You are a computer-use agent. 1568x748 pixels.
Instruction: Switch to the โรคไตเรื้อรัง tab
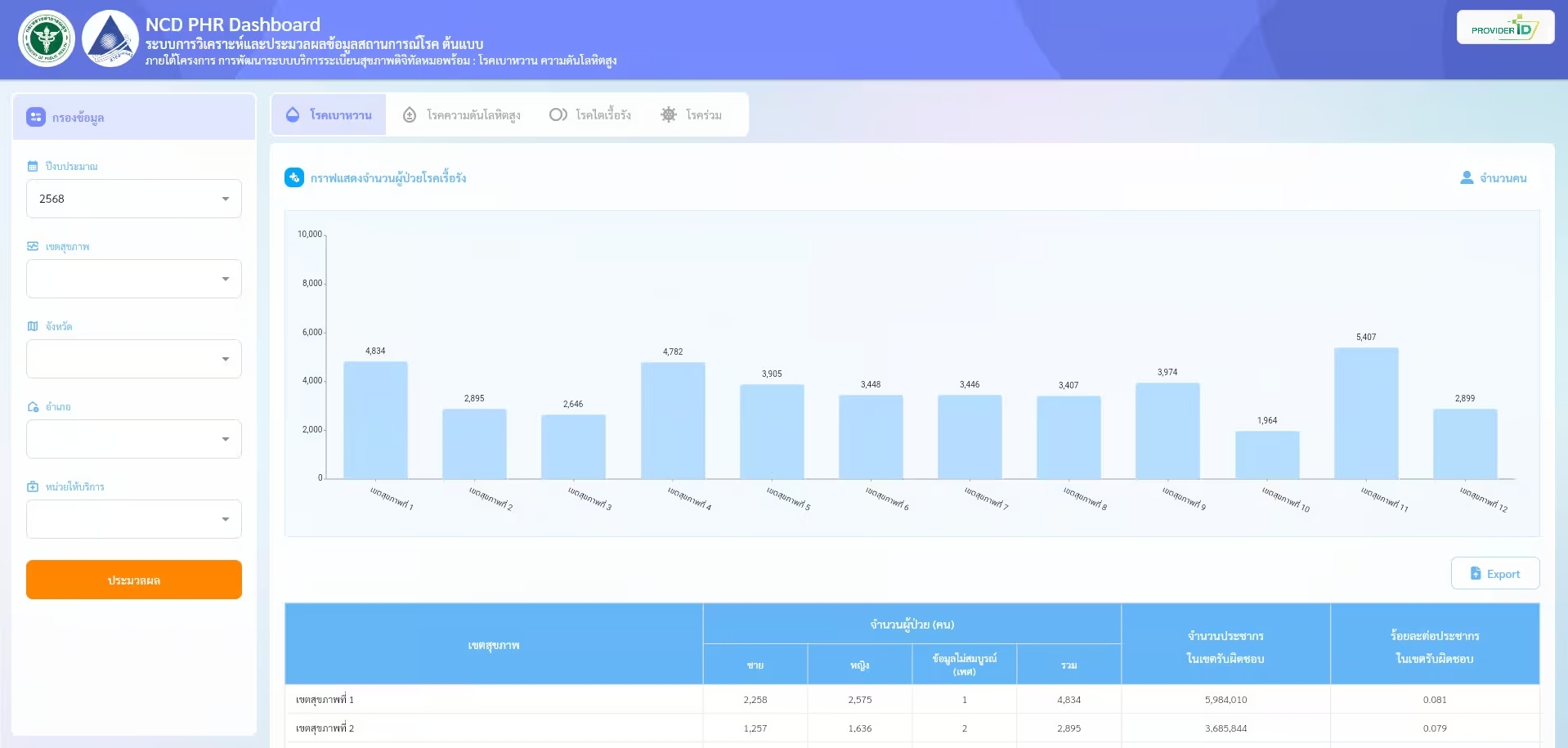pyautogui.click(x=591, y=114)
